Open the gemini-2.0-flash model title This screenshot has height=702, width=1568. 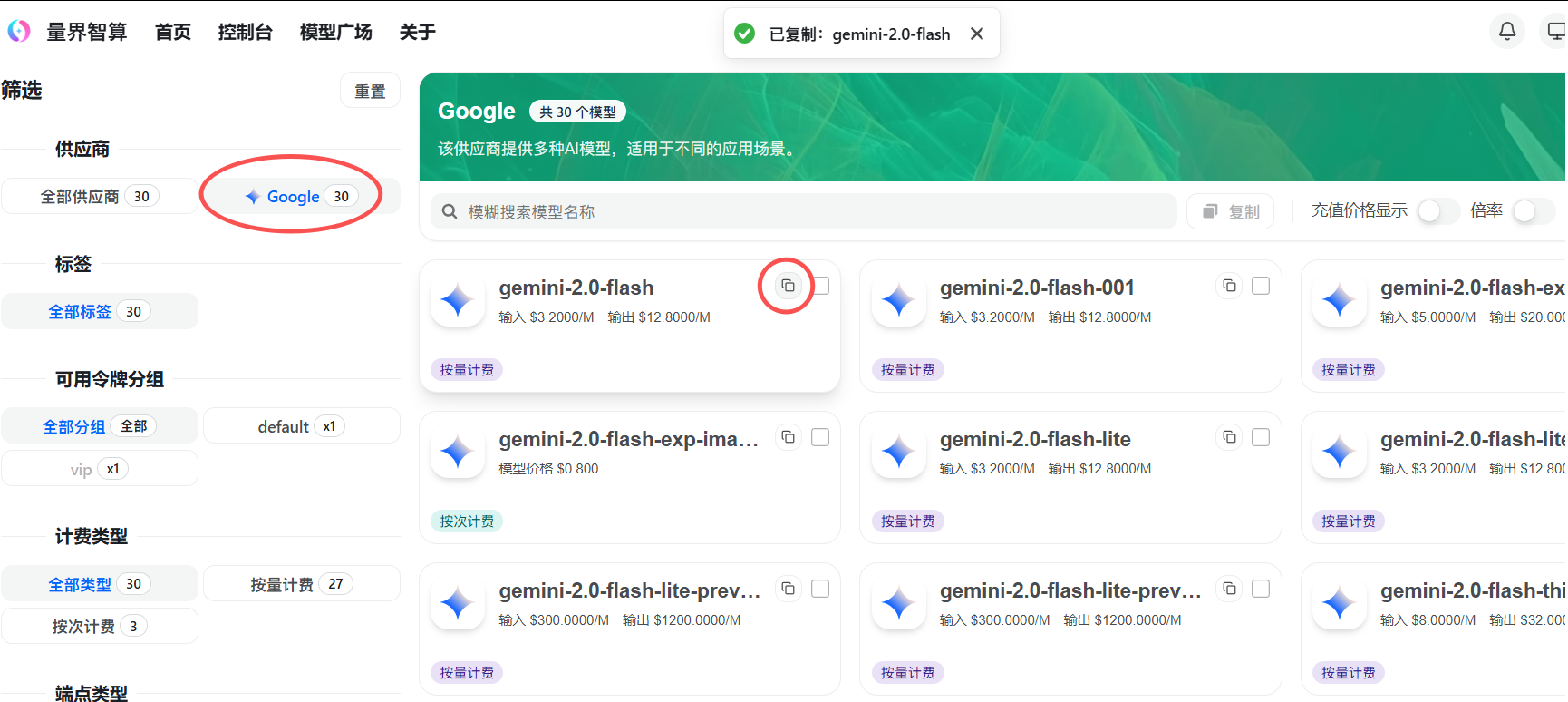(576, 288)
